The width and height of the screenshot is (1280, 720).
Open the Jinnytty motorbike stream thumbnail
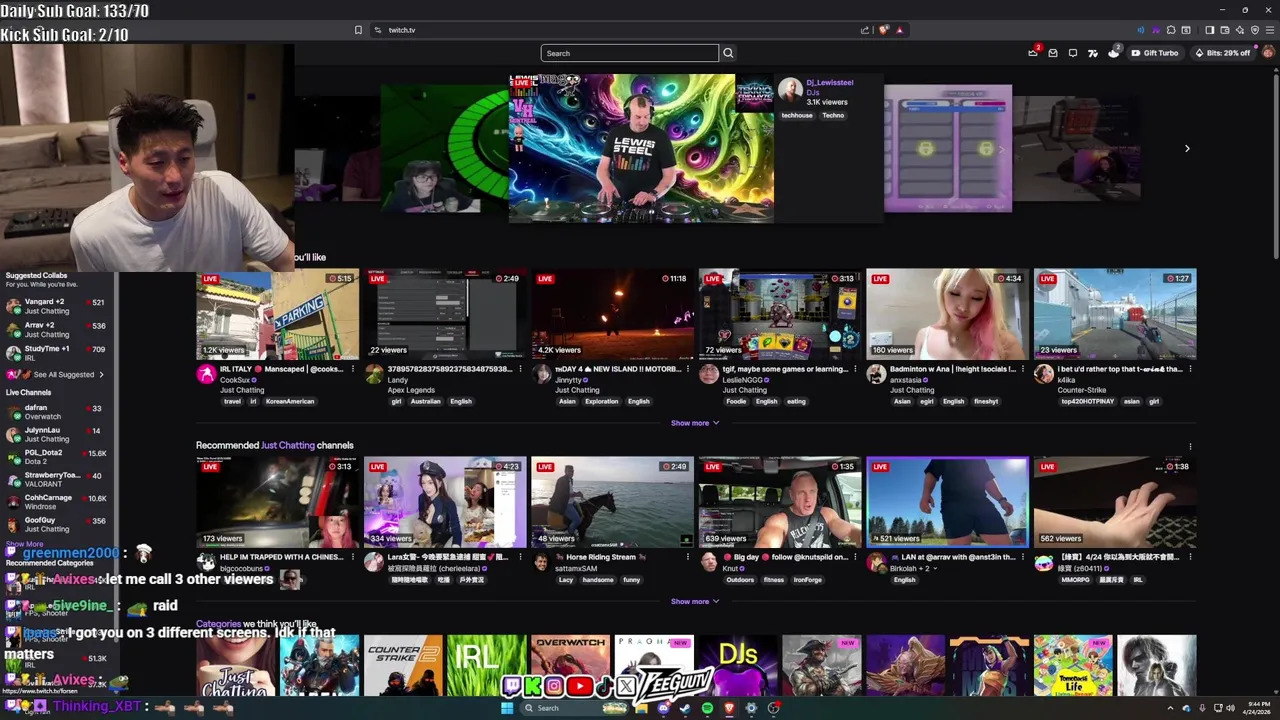(x=612, y=314)
